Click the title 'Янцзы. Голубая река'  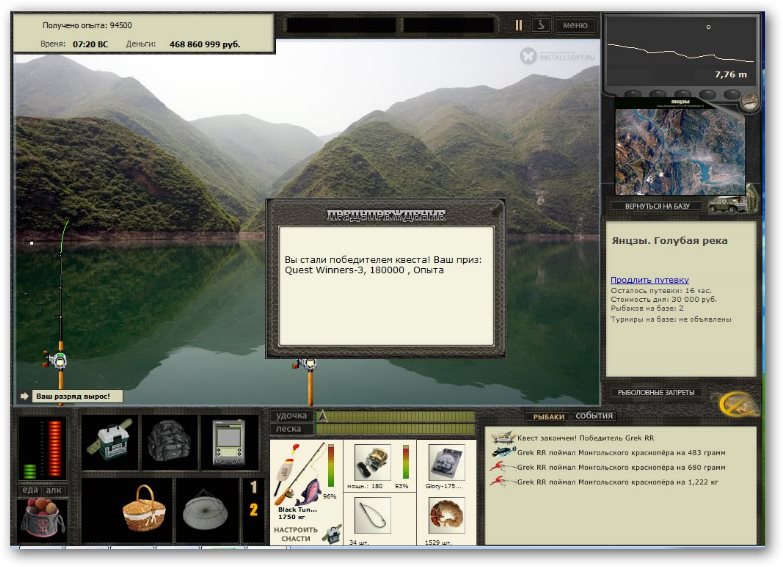669,240
